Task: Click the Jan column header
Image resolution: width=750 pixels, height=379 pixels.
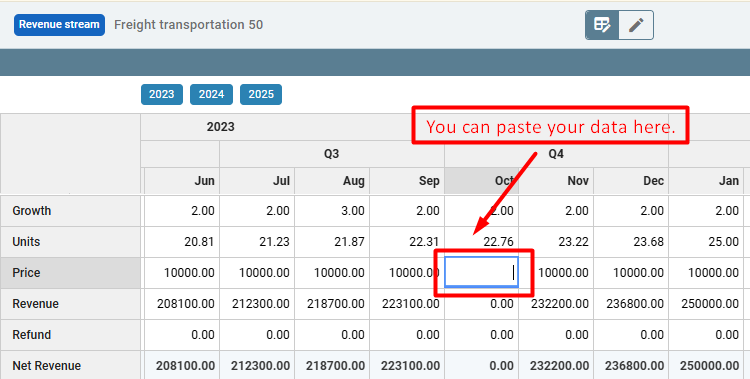Action: [x=706, y=181]
